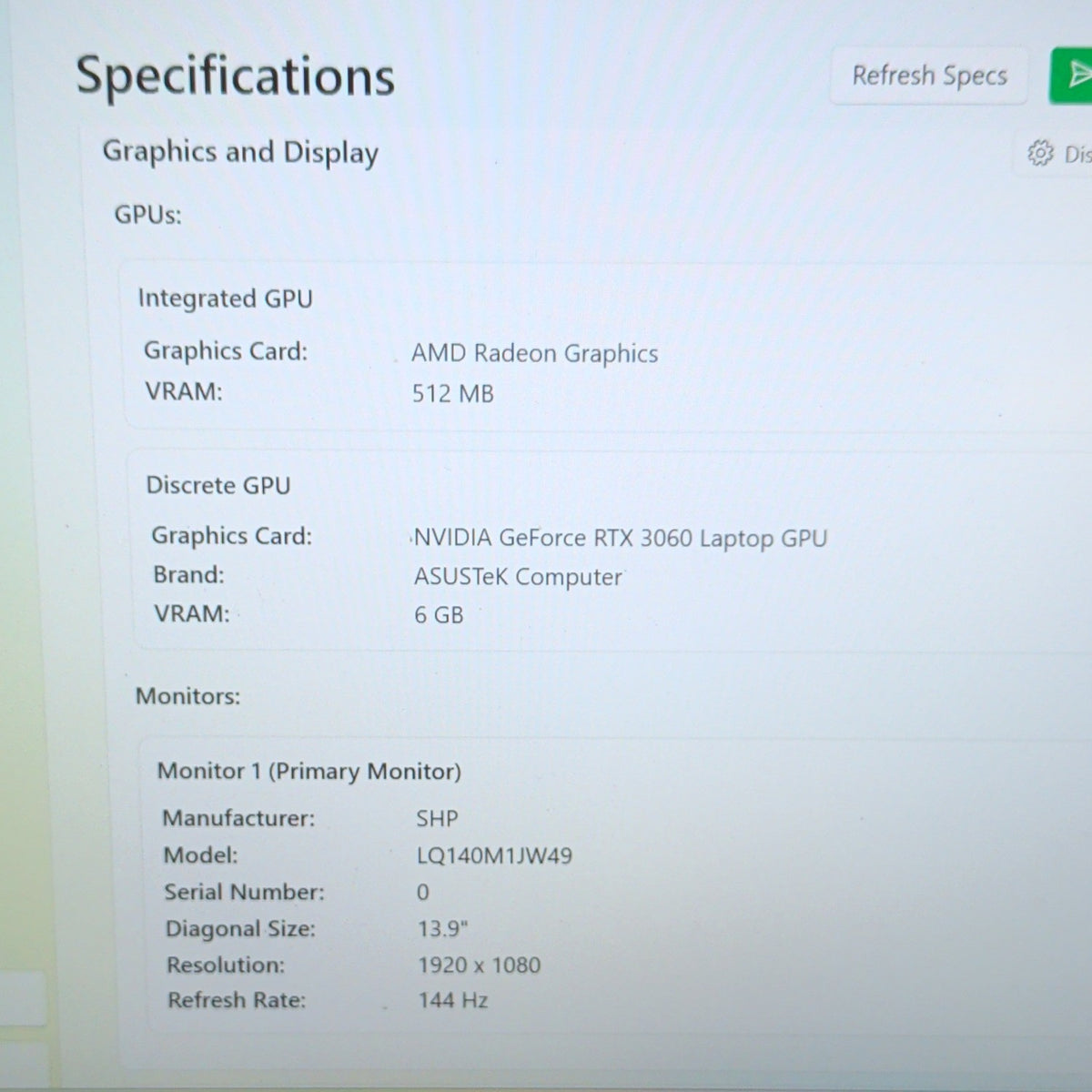Select the 6 GB VRAM value

point(439,615)
